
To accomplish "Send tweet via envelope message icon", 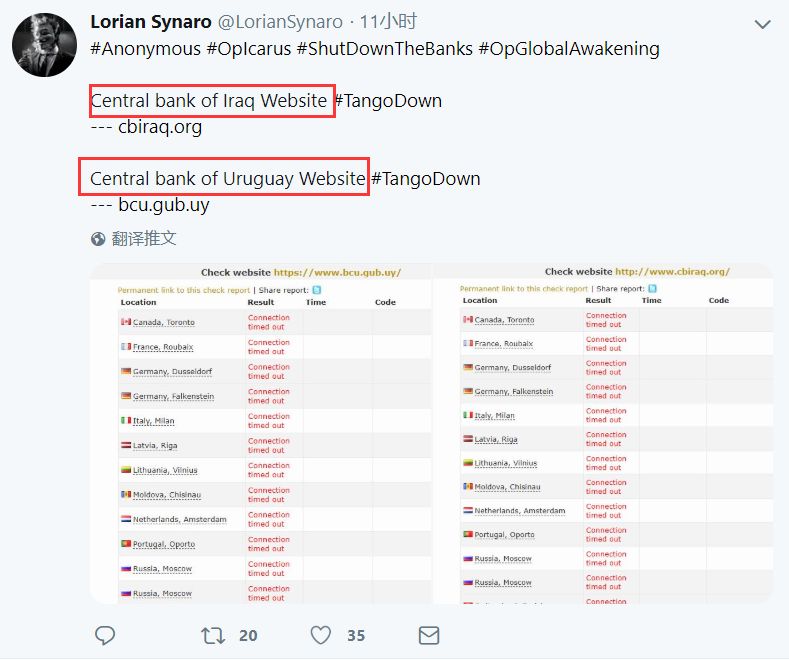I will pos(428,635).
